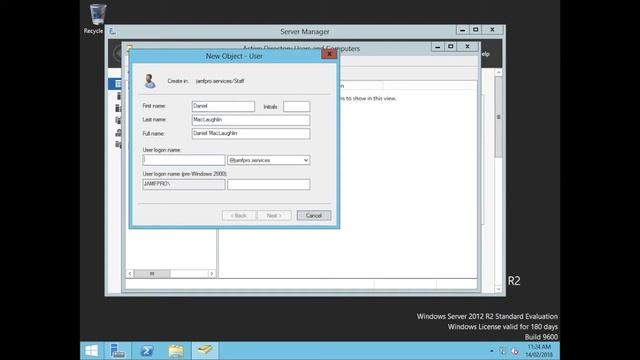Open Server Manager from the taskbar
Viewport: 640px width, 360px height.
pyautogui.click(x=118, y=351)
